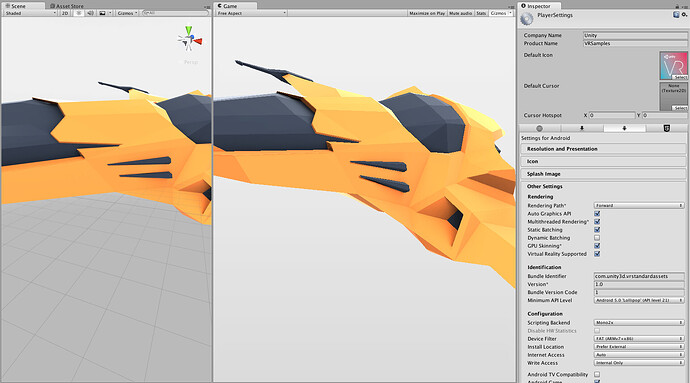
Task: Disable the Static Batching checkbox
Action: coord(597,230)
